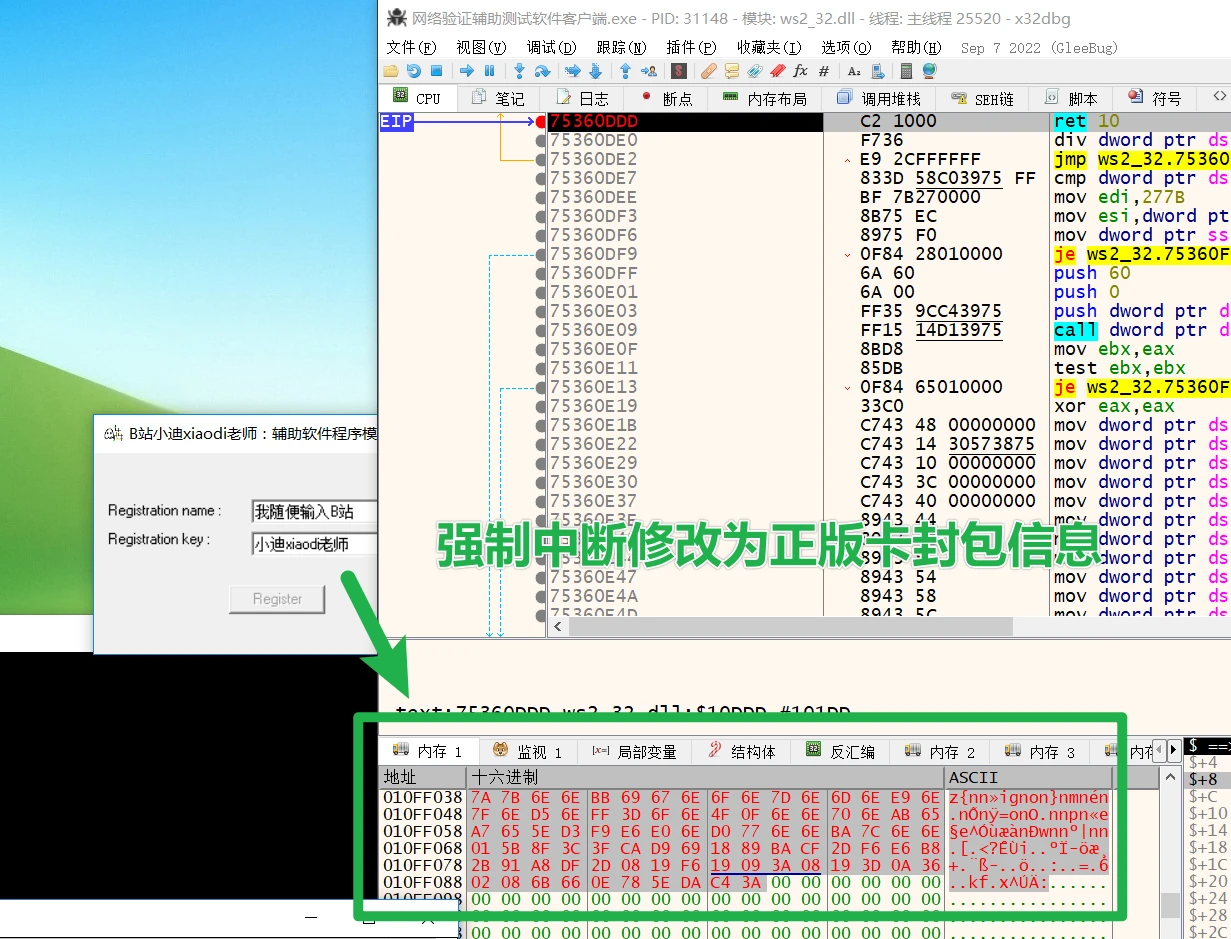Open the Patches bandage icon
The width and height of the screenshot is (1231, 939).
[709, 71]
